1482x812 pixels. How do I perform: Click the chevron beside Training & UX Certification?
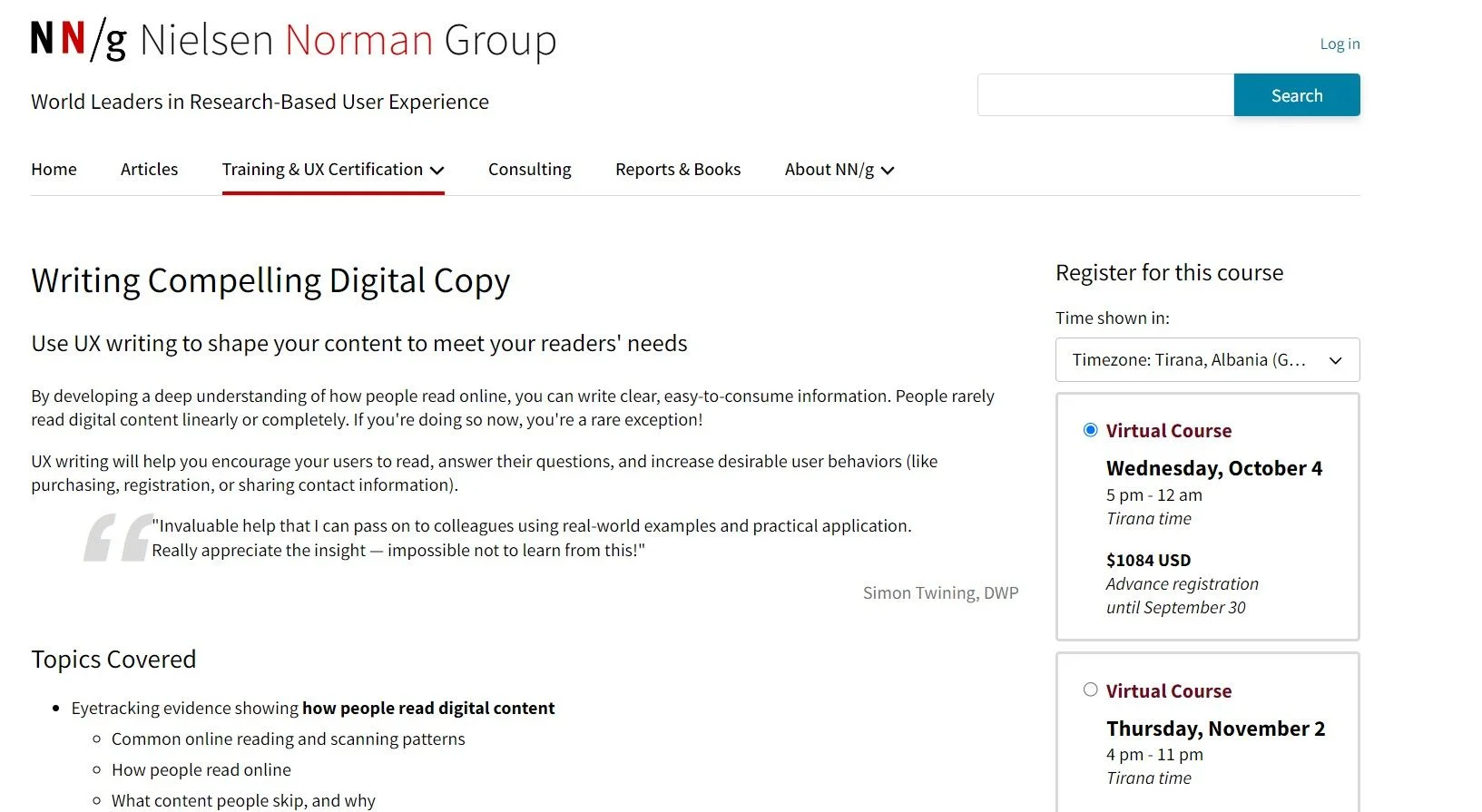pos(437,171)
